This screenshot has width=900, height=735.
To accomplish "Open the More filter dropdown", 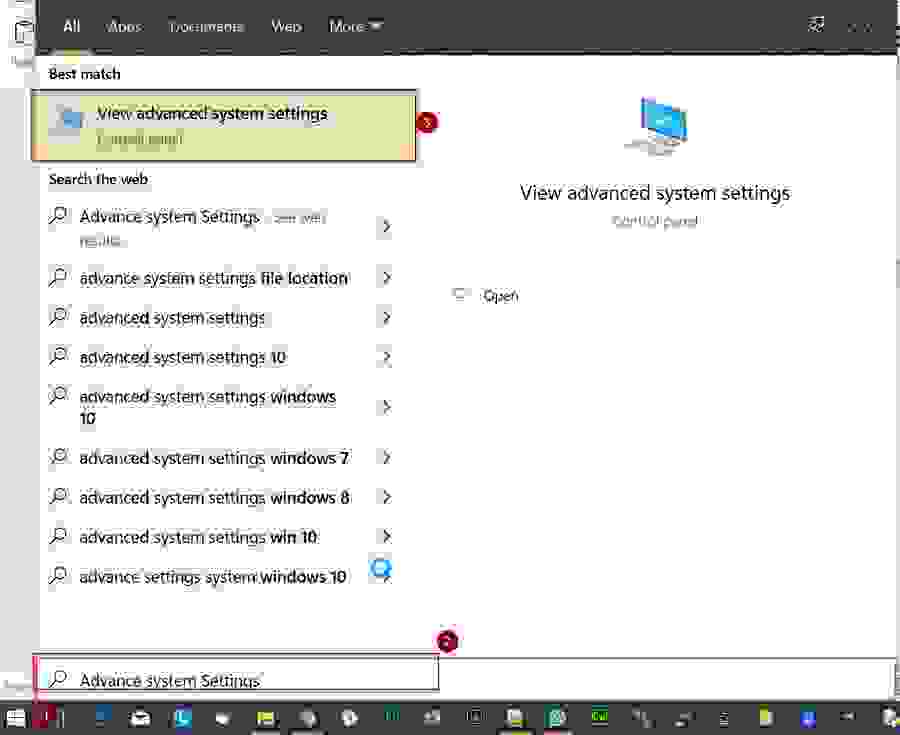I will point(355,27).
